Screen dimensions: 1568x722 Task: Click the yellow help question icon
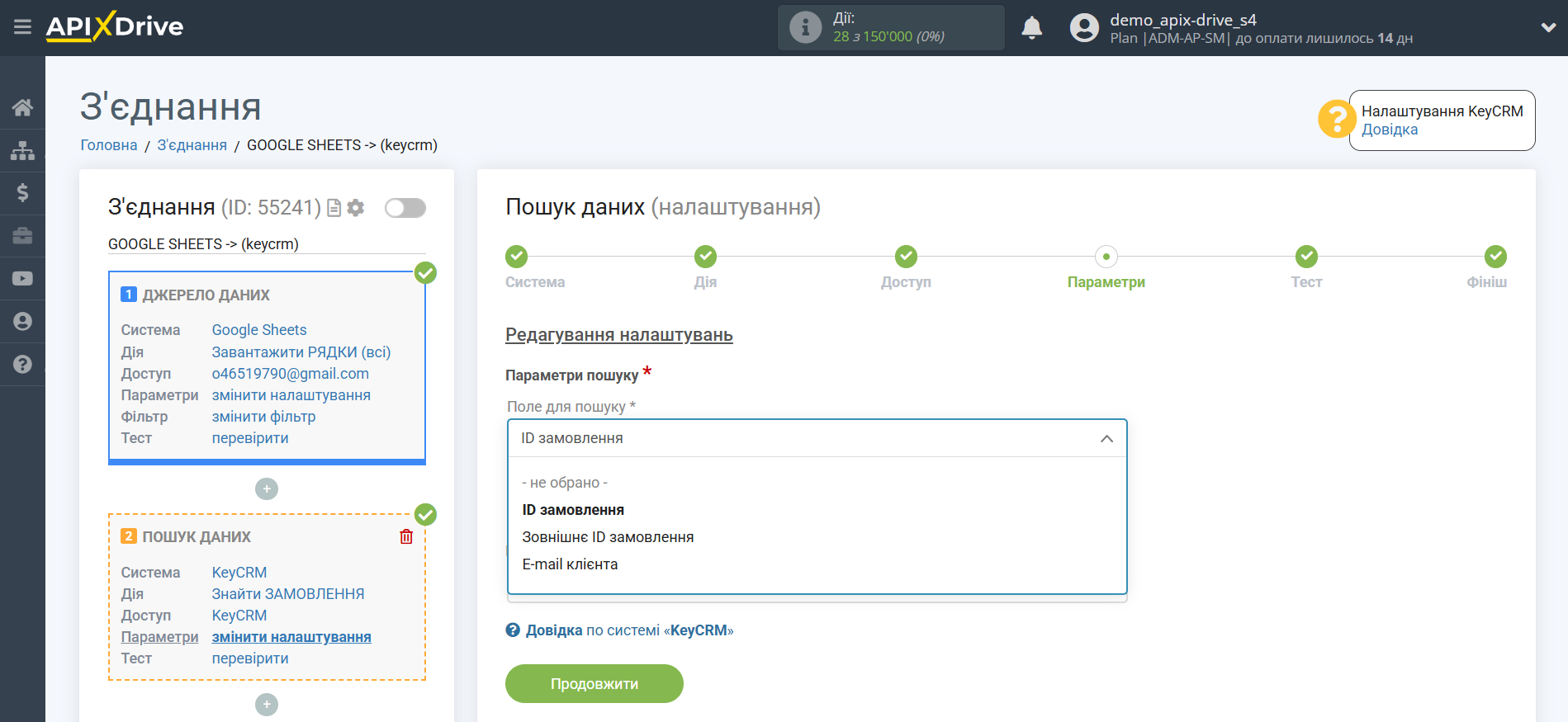1336,119
